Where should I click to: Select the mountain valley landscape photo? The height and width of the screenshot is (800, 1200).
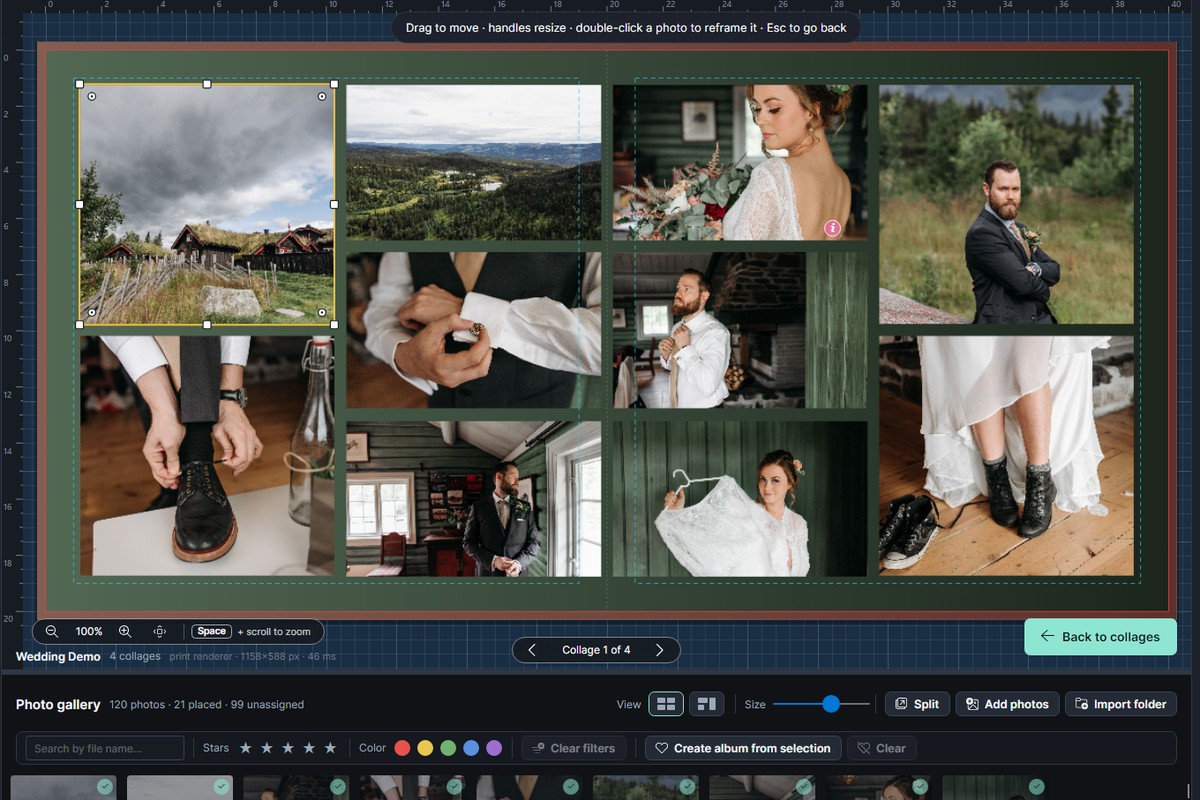tap(474, 162)
